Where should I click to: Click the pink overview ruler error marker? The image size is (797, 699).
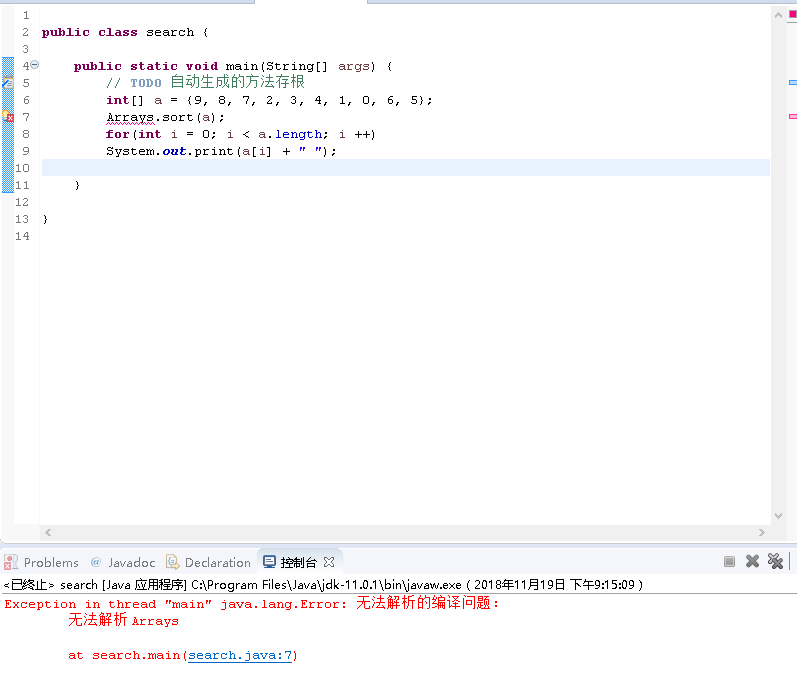[x=792, y=116]
